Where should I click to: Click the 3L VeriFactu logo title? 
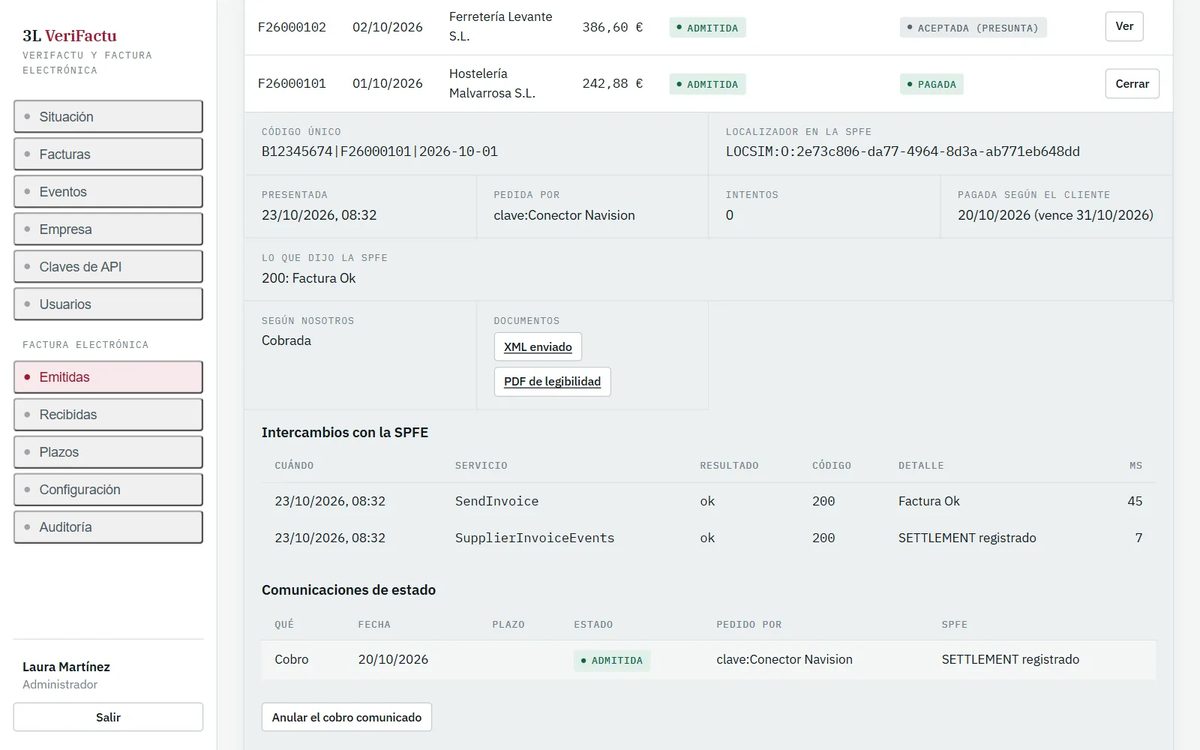tap(70, 35)
